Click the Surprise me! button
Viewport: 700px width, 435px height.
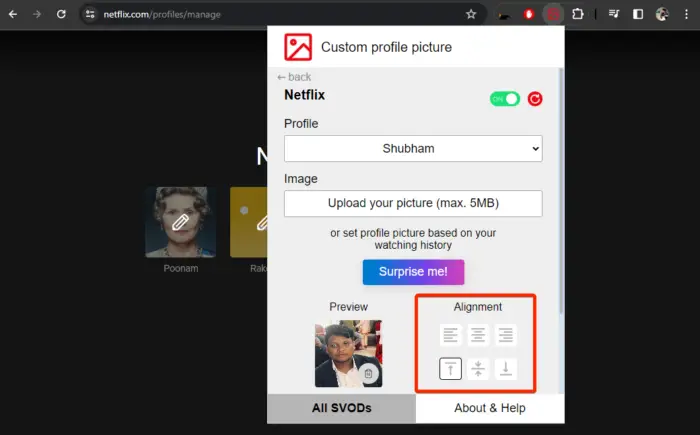pos(413,272)
